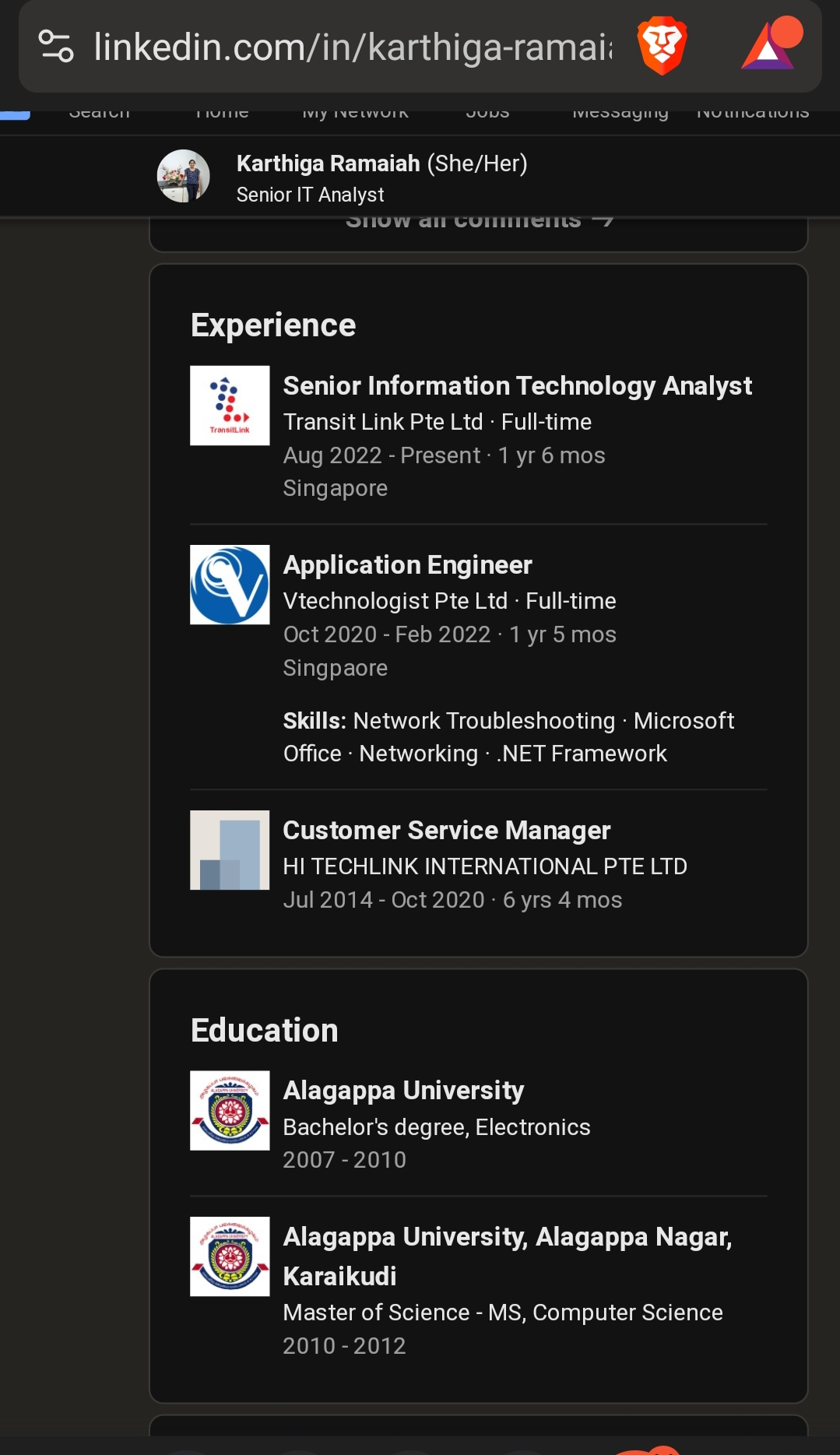Open Alagappa University logo for Bachelor's degree
The height and width of the screenshot is (1455, 840).
pyautogui.click(x=230, y=1111)
